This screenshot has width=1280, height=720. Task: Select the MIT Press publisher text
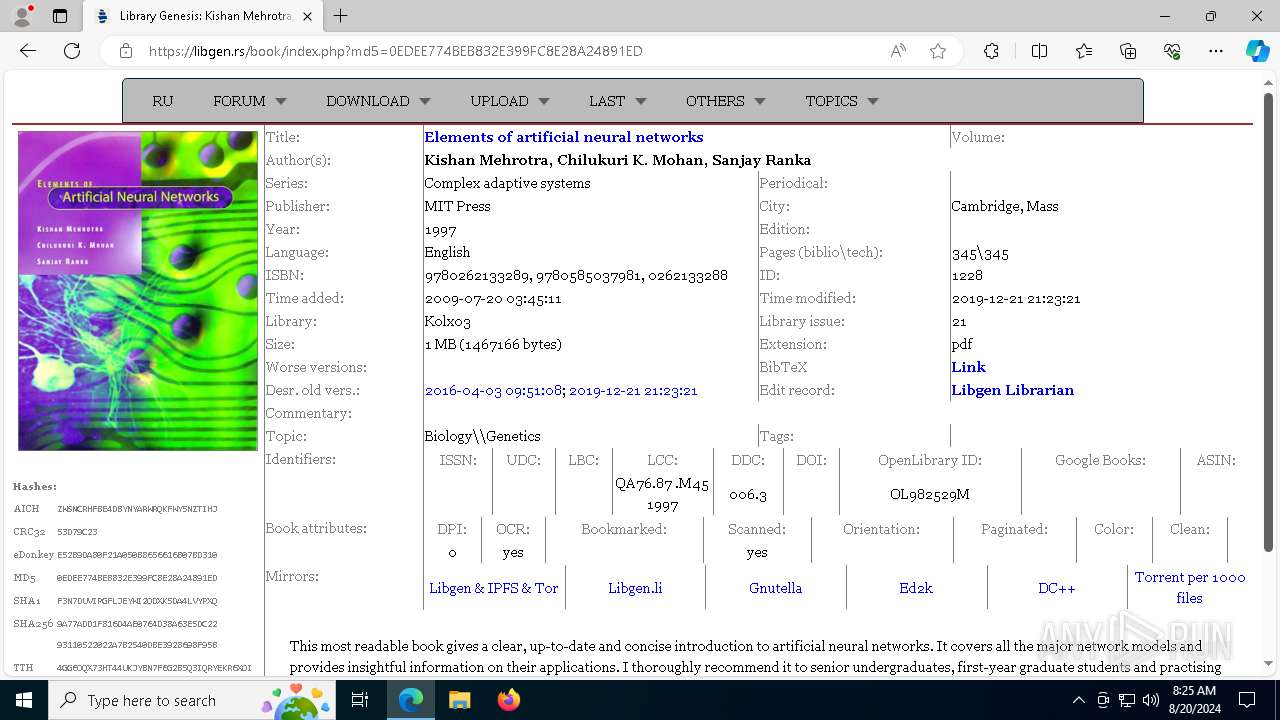(457, 206)
